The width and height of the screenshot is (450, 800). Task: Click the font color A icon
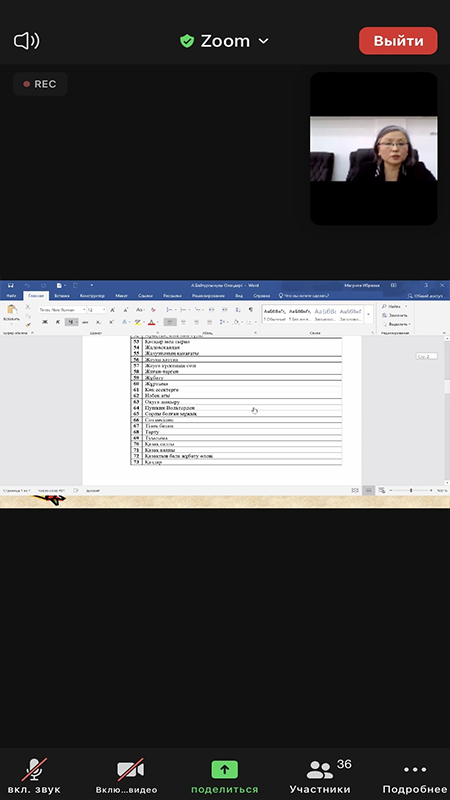point(152,322)
